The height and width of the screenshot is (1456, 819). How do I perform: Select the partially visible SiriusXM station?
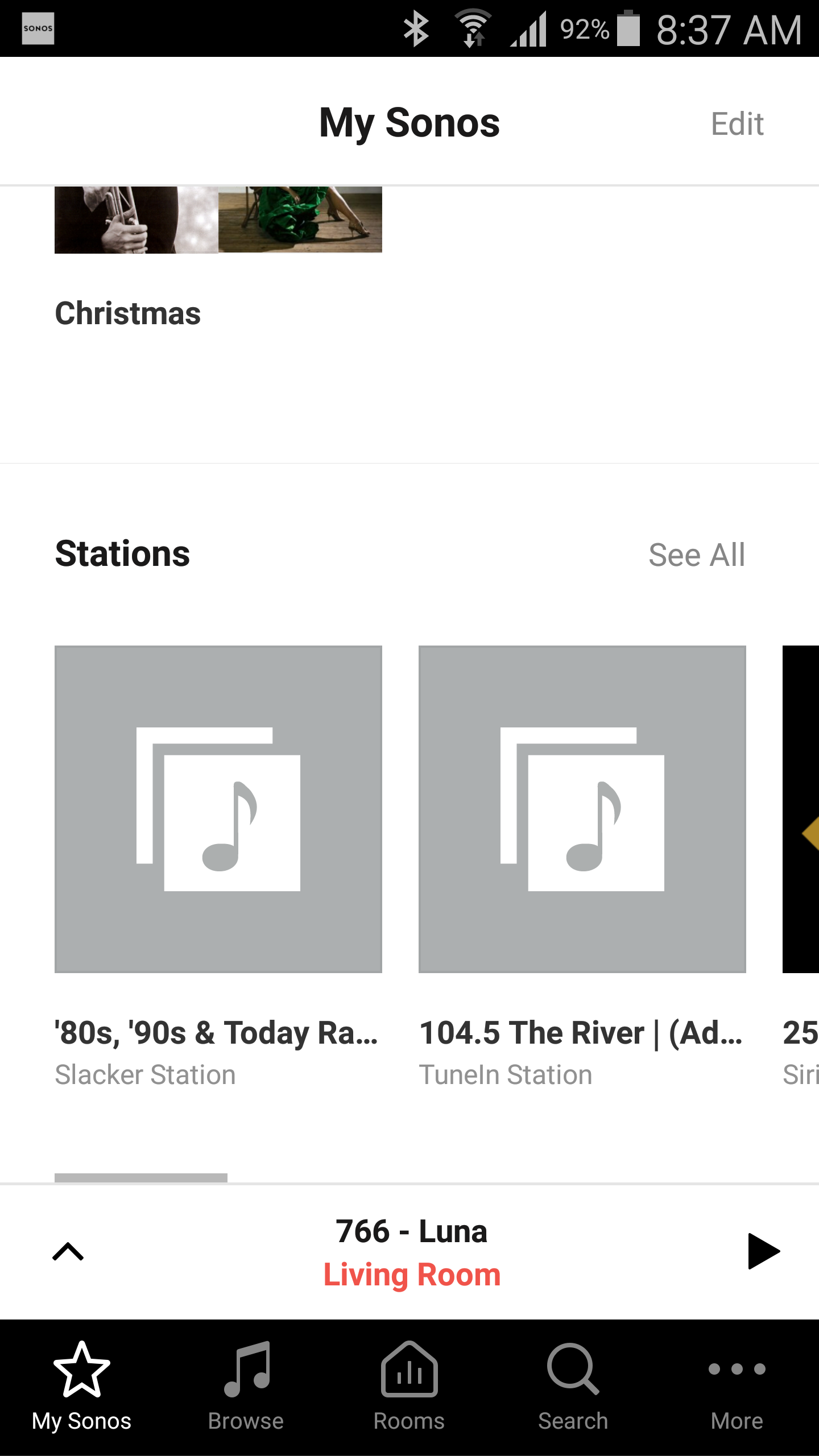pos(801,809)
